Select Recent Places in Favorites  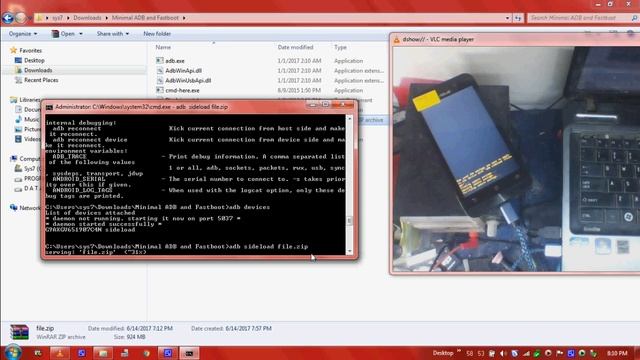(41, 80)
